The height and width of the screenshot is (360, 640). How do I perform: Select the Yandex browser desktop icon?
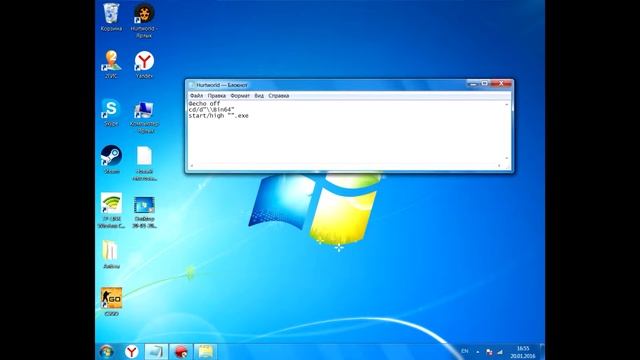144,64
